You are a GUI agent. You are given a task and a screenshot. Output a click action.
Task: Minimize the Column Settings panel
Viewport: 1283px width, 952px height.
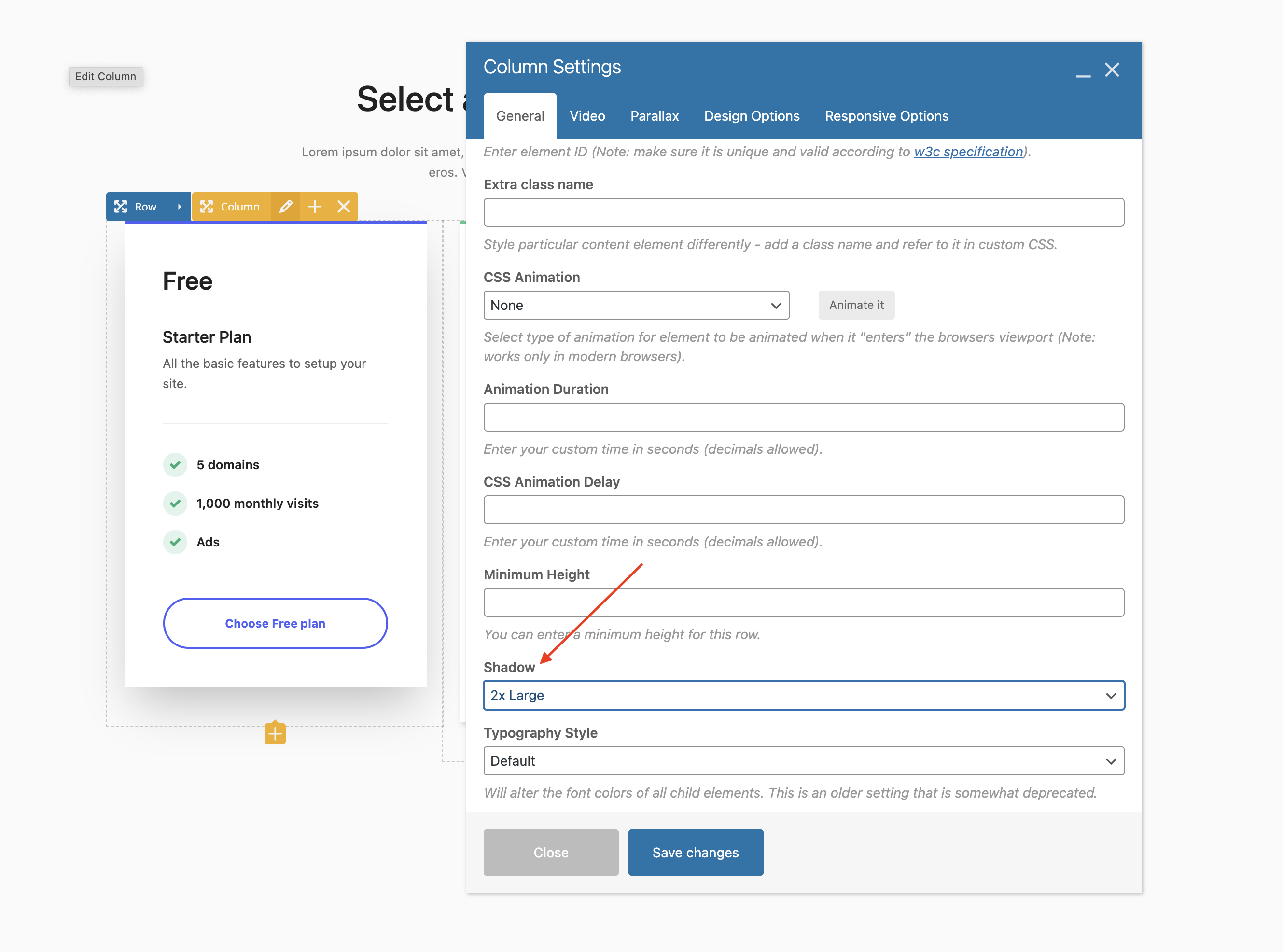(x=1083, y=75)
